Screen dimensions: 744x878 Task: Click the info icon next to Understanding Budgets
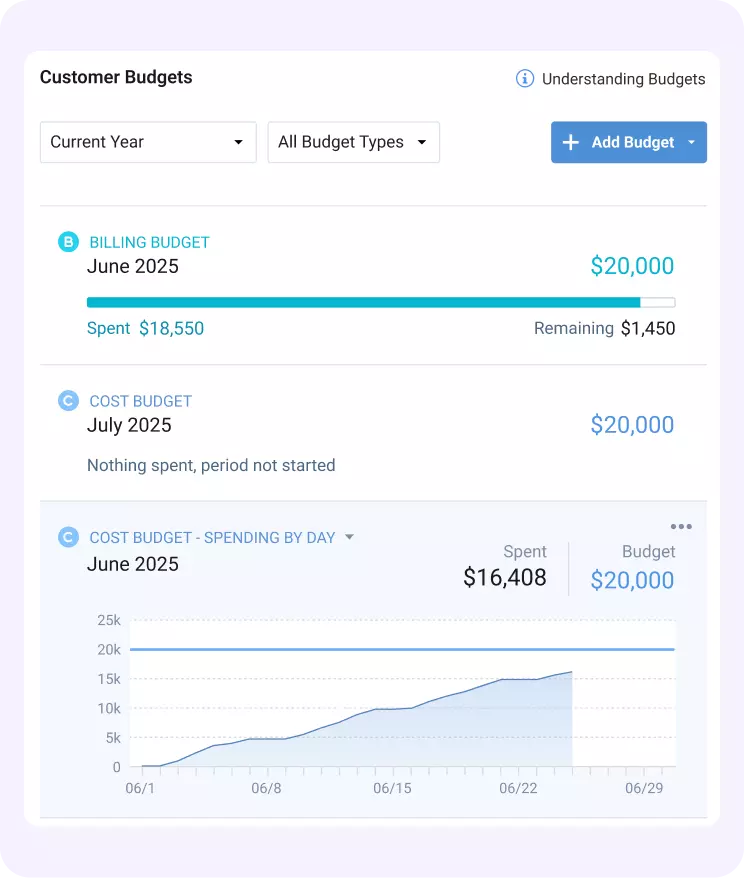(x=525, y=78)
